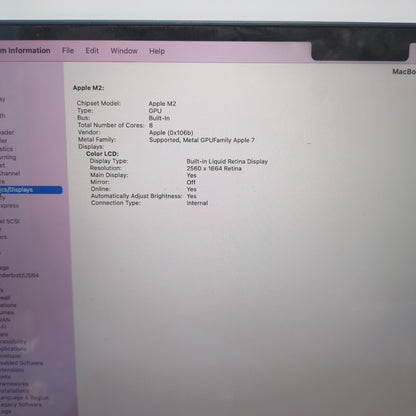416x416 pixels.
Task: Click 'Built-in Liquid Retina Display' value
Action: (x=227, y=161)
